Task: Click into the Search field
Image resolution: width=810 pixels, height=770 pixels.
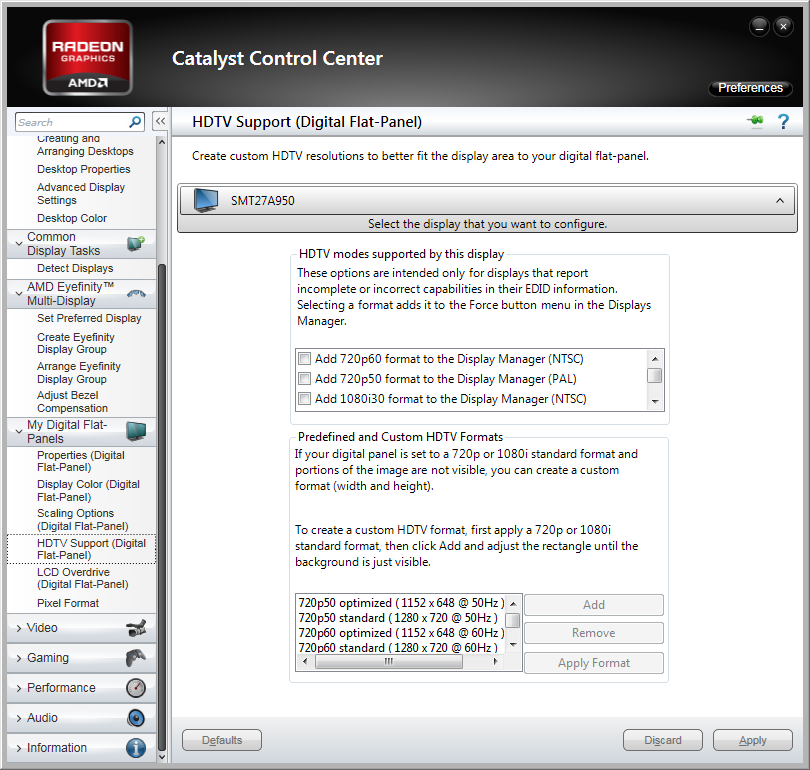Action: (72, 122)
